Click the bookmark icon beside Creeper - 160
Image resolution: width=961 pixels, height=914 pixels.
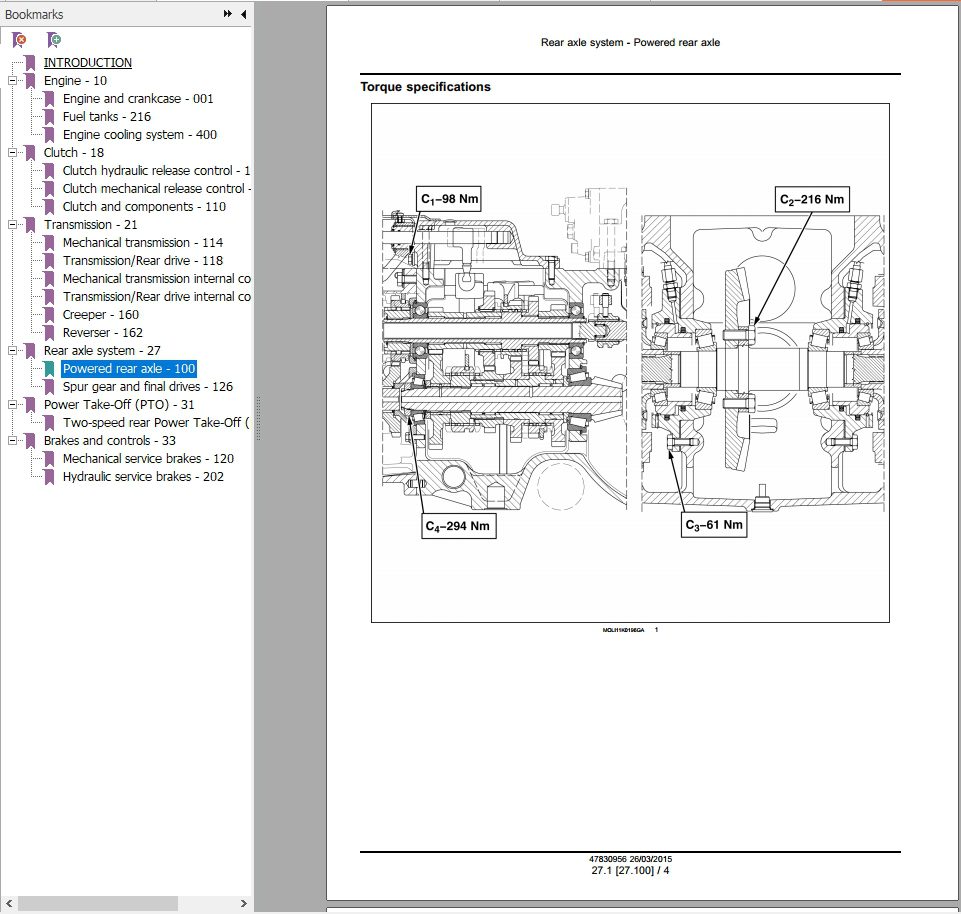(48, 314)
